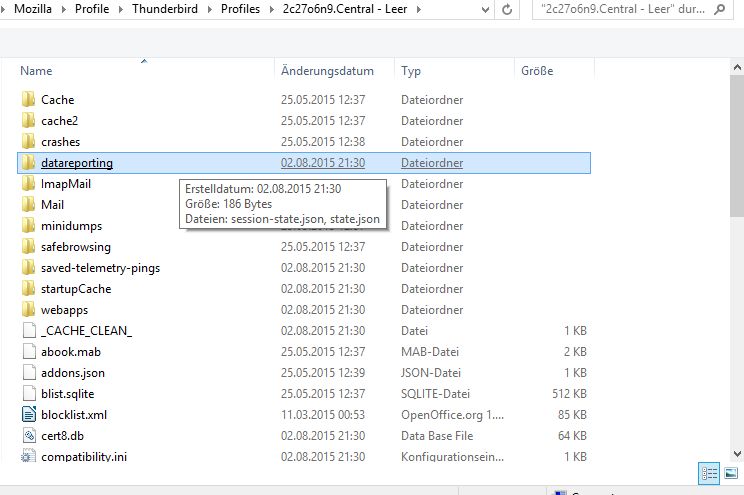Click the cache2 folder icon

[28, 121]
